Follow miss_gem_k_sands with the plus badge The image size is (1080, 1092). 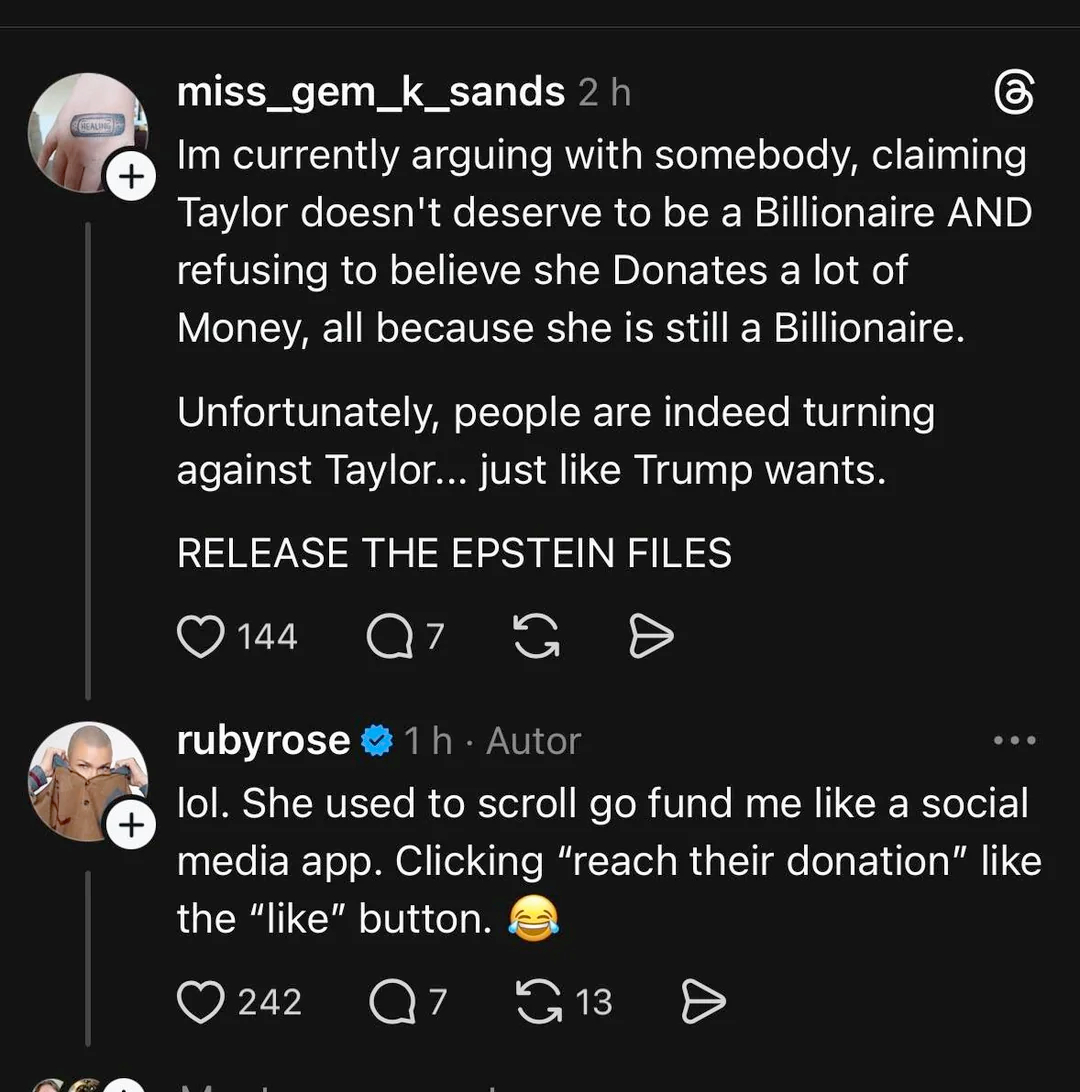pos(131,177)
